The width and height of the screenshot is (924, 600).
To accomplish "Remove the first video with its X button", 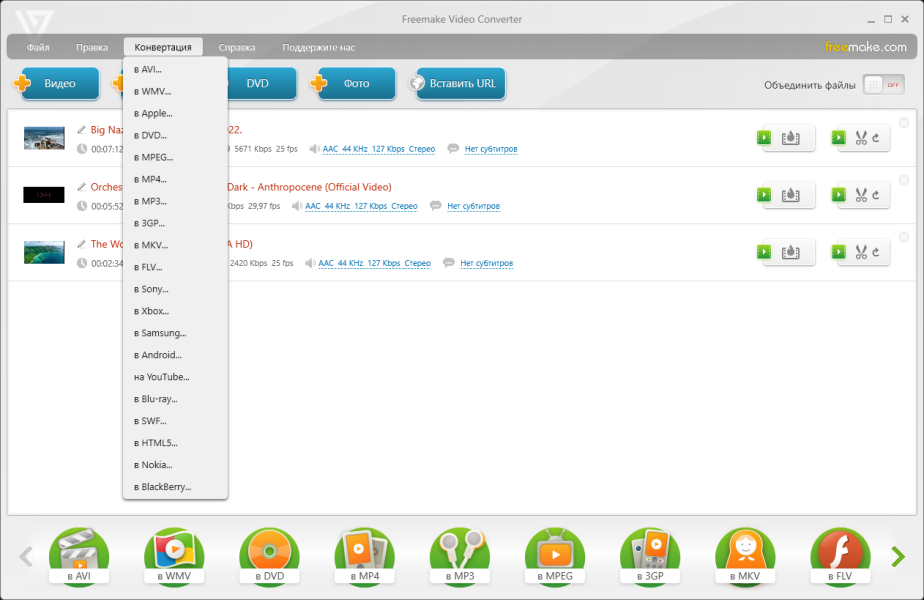I will [x=903, y=123].
